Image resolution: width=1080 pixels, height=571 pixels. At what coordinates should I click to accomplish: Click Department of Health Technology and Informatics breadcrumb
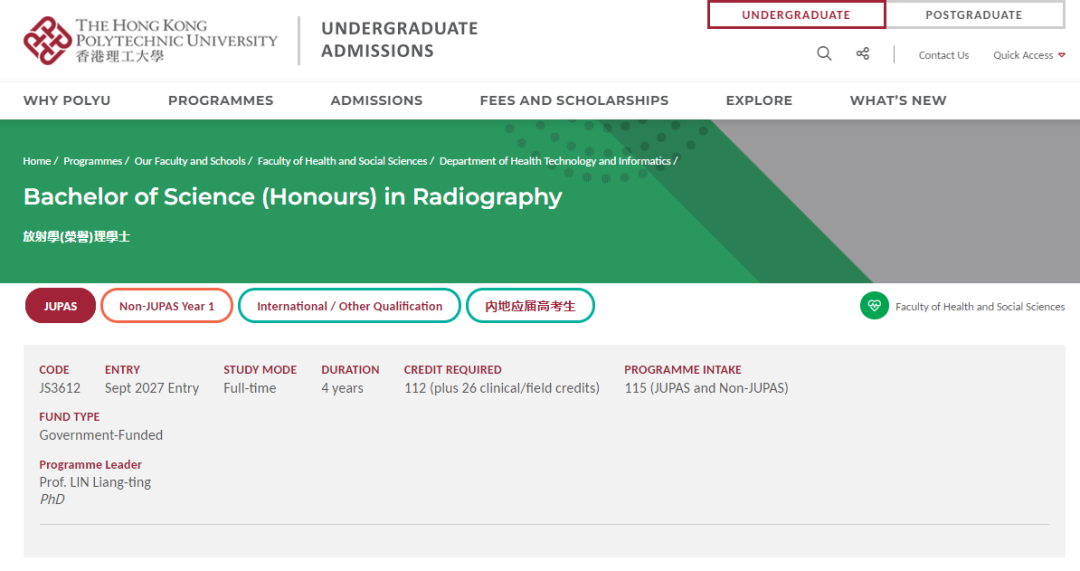[x=554, y=161]
